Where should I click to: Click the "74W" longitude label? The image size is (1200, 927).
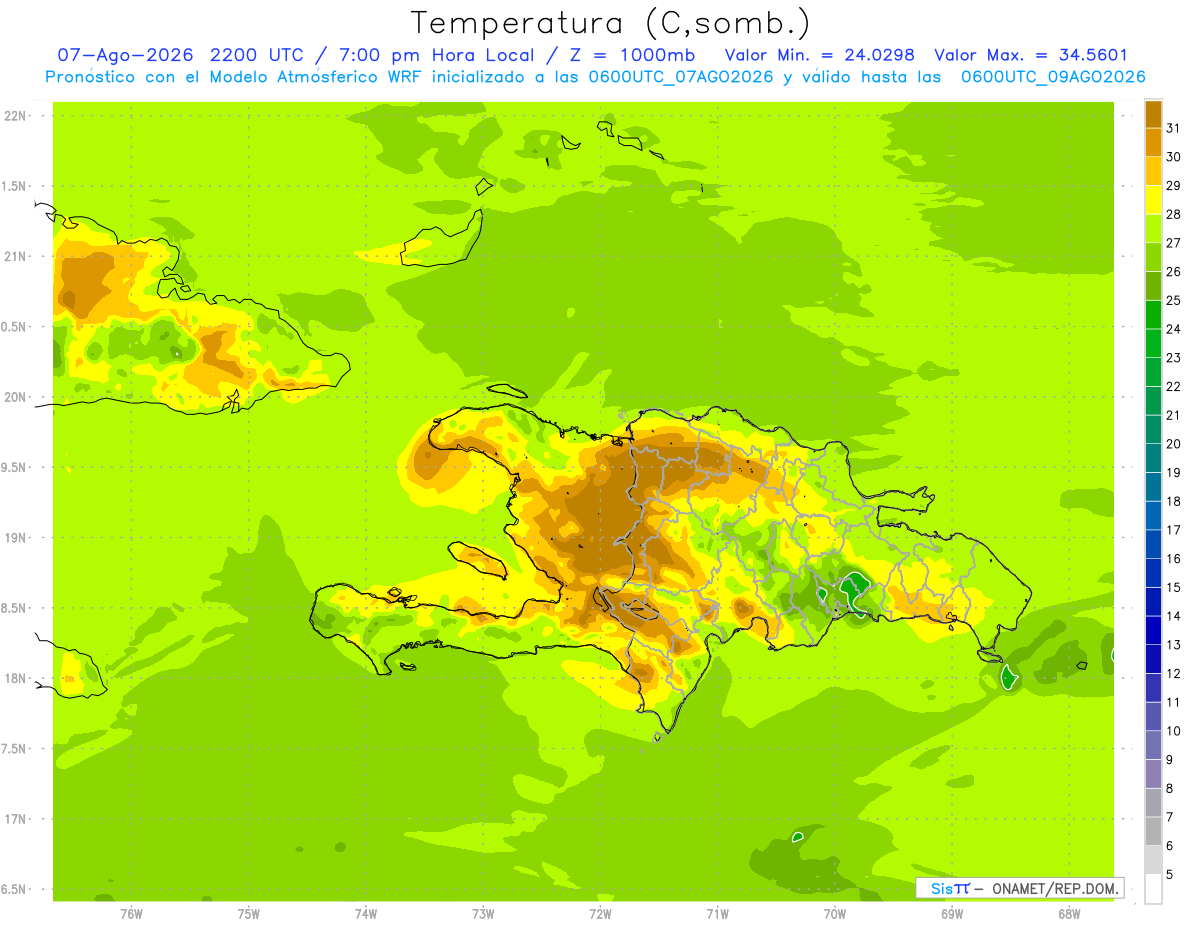point(366,914)
